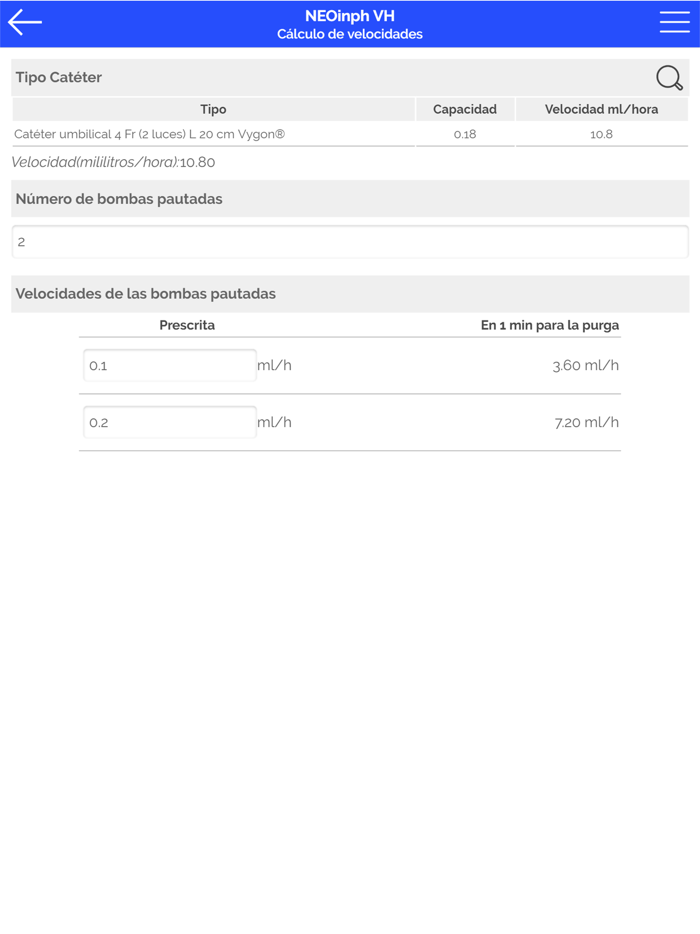700x934 pixels.
Task: Focus the number of pumps input field
Action: click(x=350, y=242)
